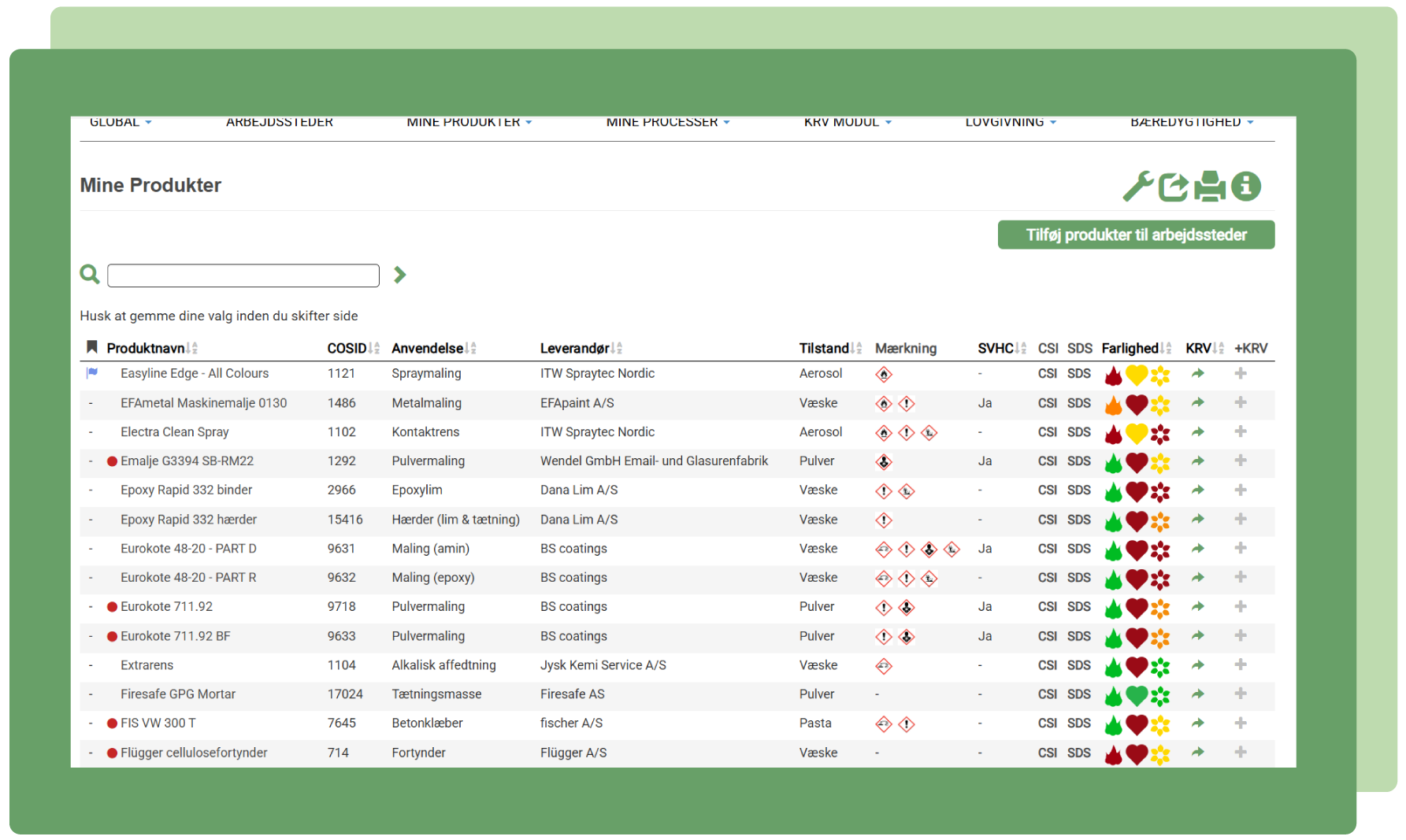Click the export share icon
This screenshot has width=1406, height=840.
1173,187
